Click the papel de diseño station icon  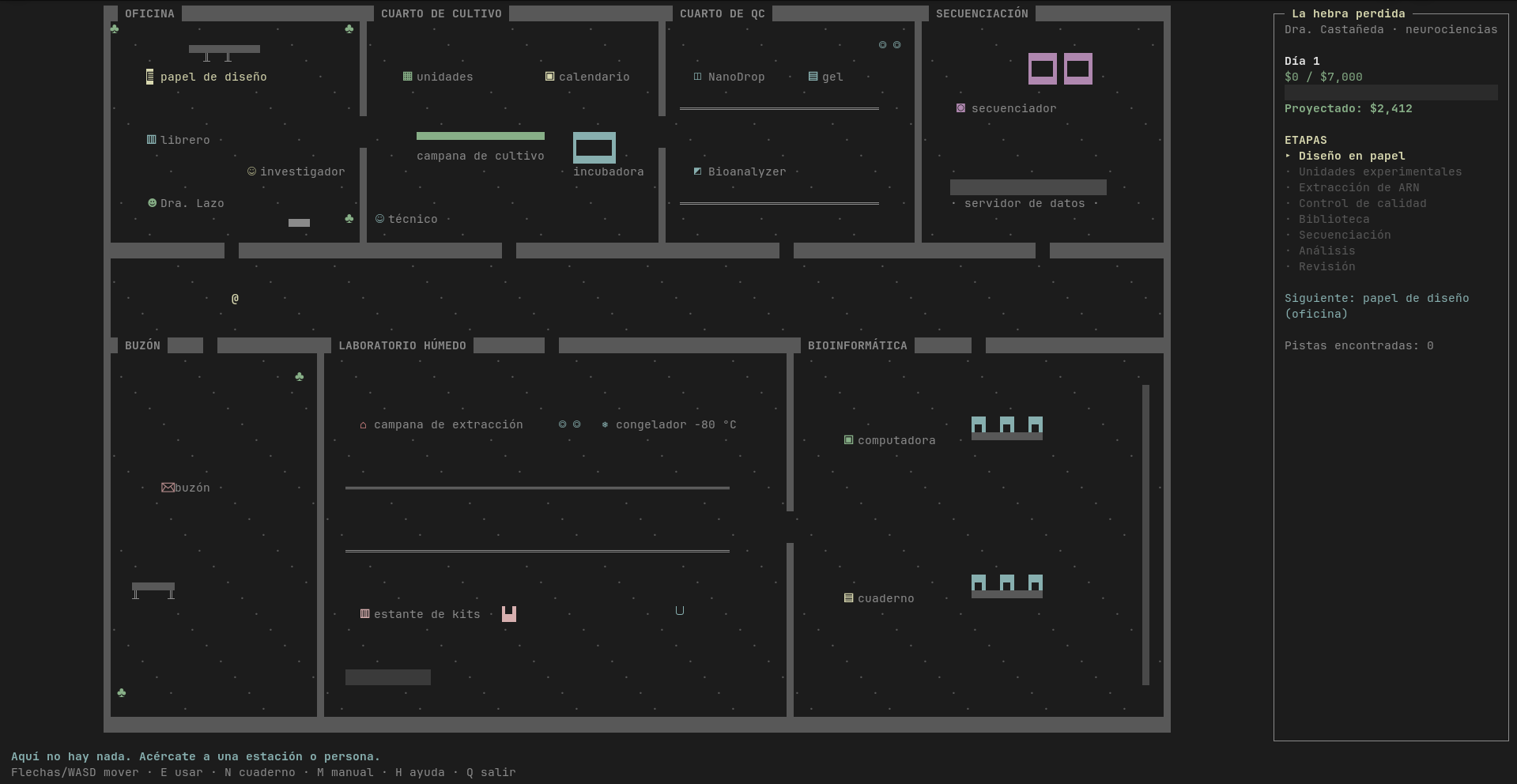coord(150,77)
